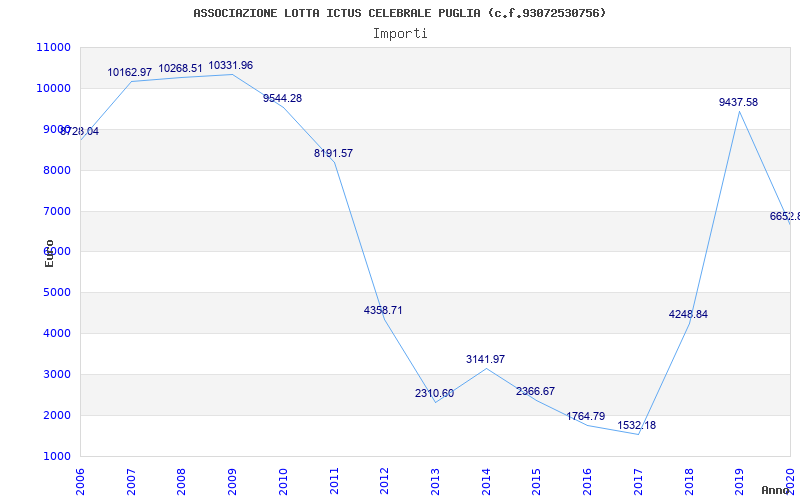Click the 2019 x-axis year label
Image resolution: width=800 pixels, height=500 pixels.
coord(739,481)
